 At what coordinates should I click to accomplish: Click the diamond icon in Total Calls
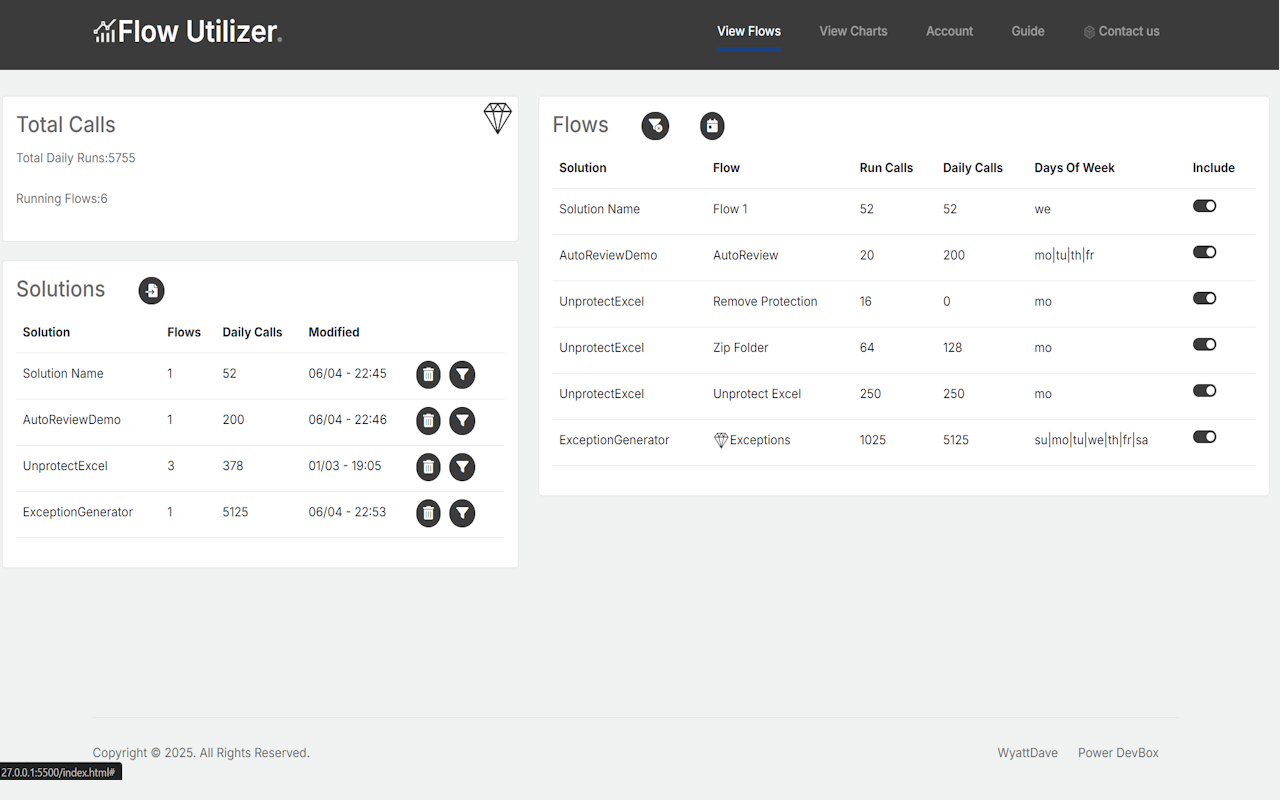pos(497,118)
